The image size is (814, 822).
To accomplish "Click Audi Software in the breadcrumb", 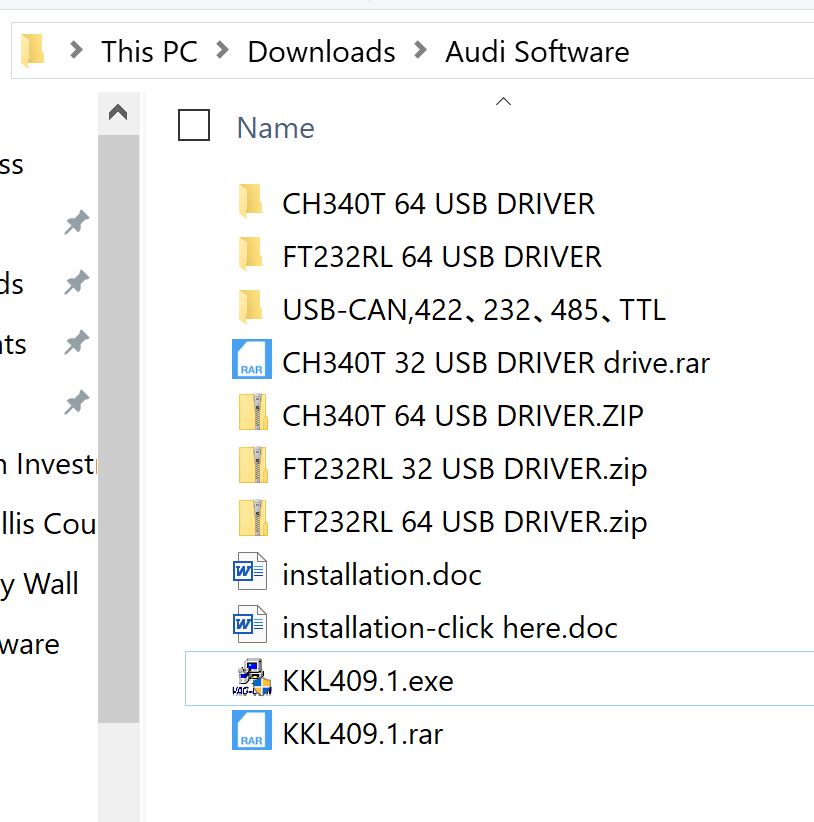I will (537, 51).
